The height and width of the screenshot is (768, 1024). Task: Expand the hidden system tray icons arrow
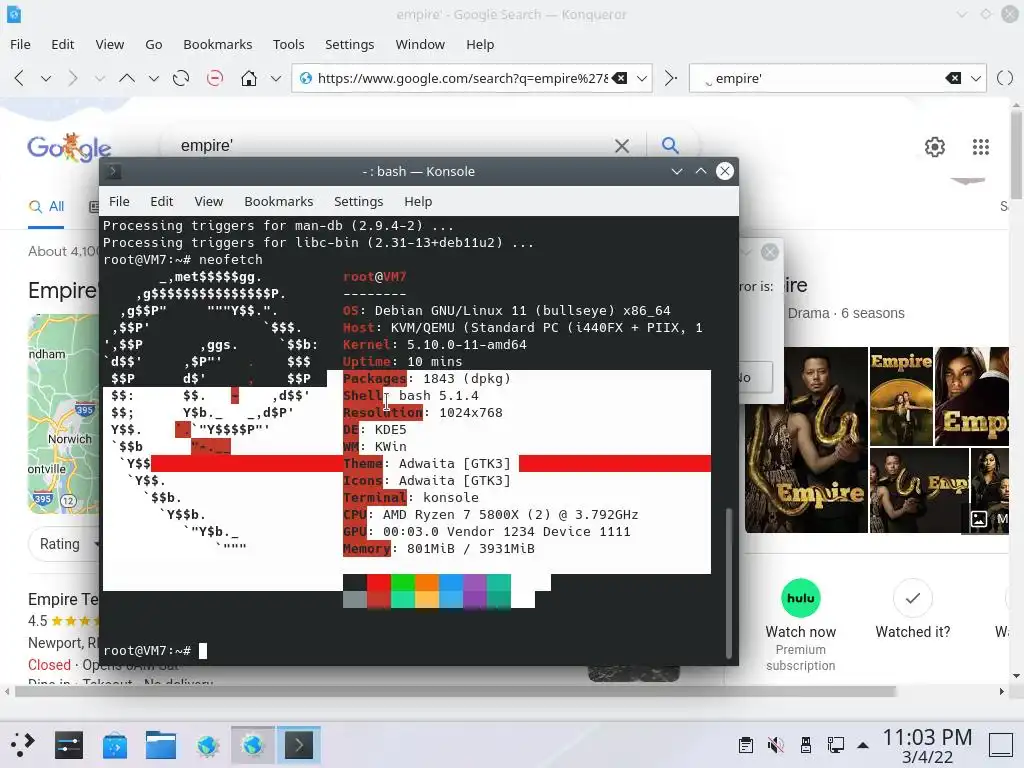863,744
